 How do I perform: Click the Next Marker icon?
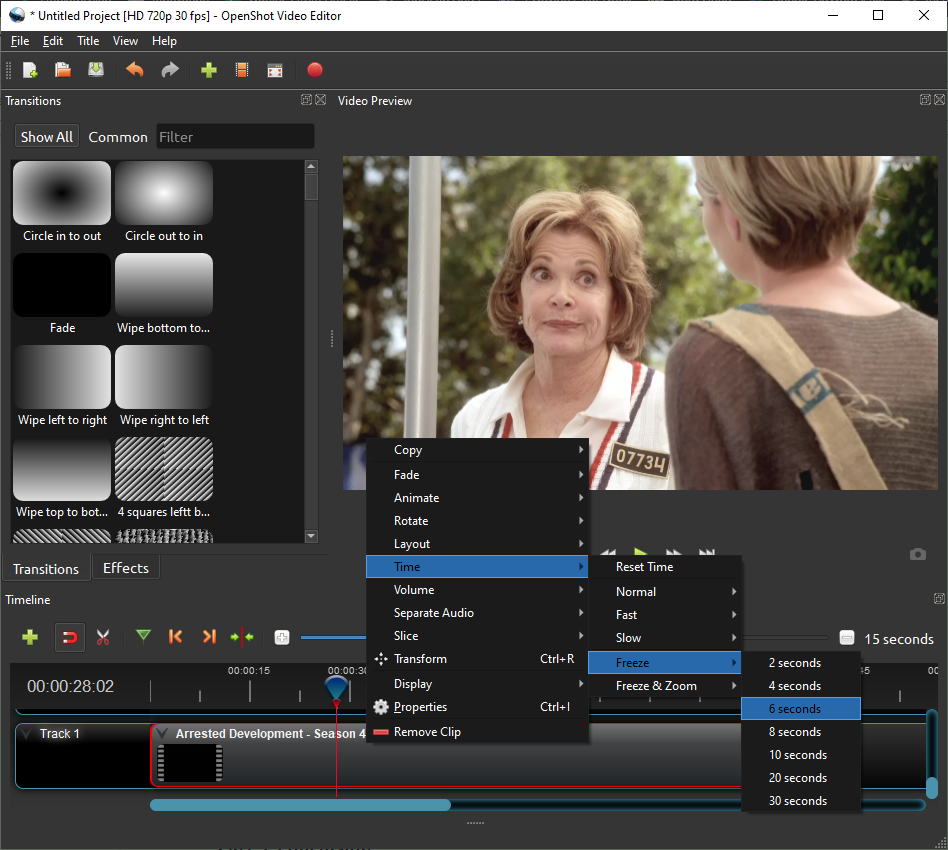[x=209, y=637]
